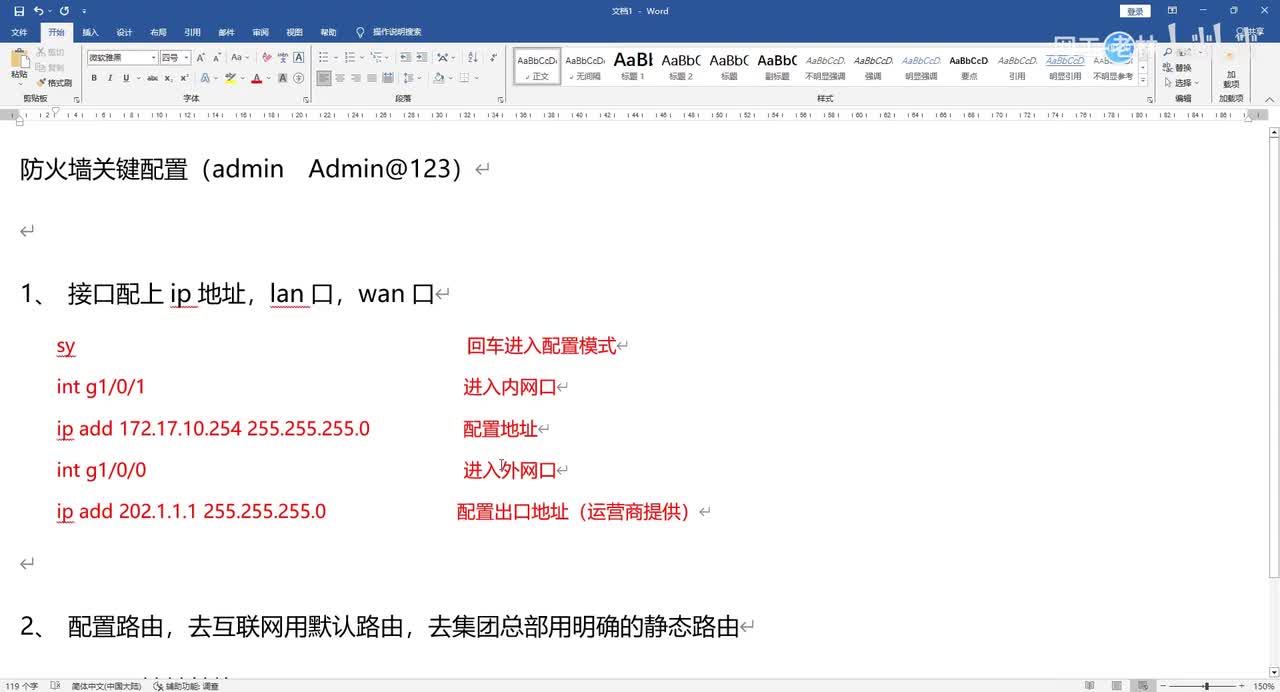The image size is (1280, 692).
Task: Add character border around text
Action: [298, 57]
